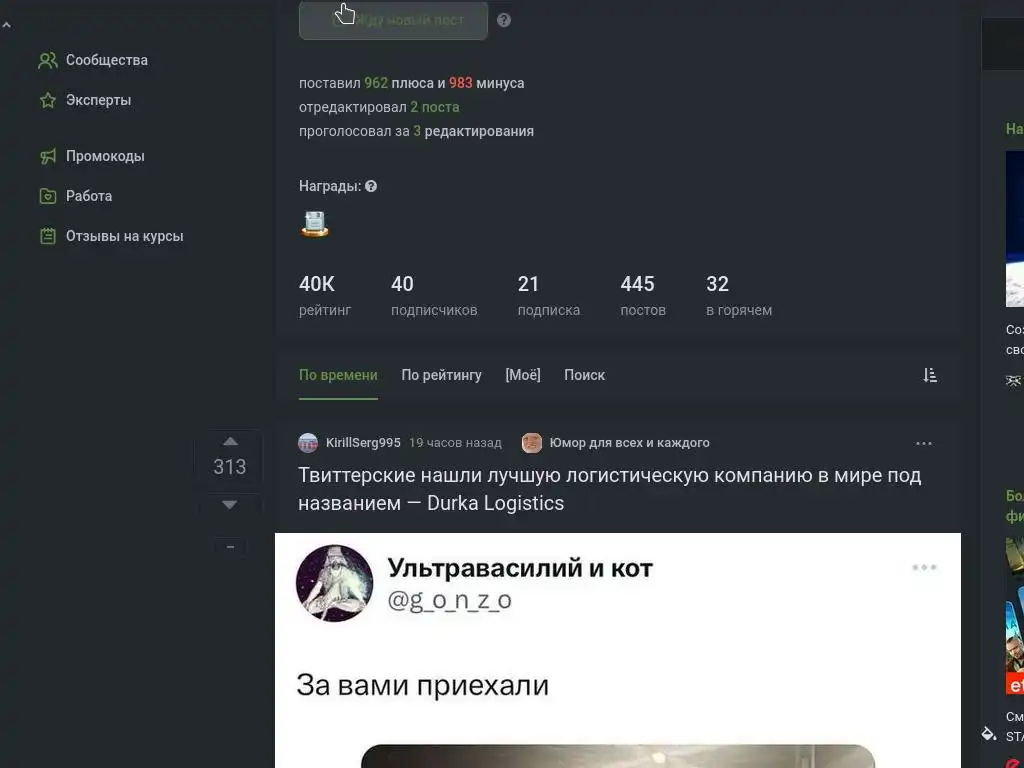Switch to the По рейтингу tab
The image size is (1024, 768).
click(441, 375)
